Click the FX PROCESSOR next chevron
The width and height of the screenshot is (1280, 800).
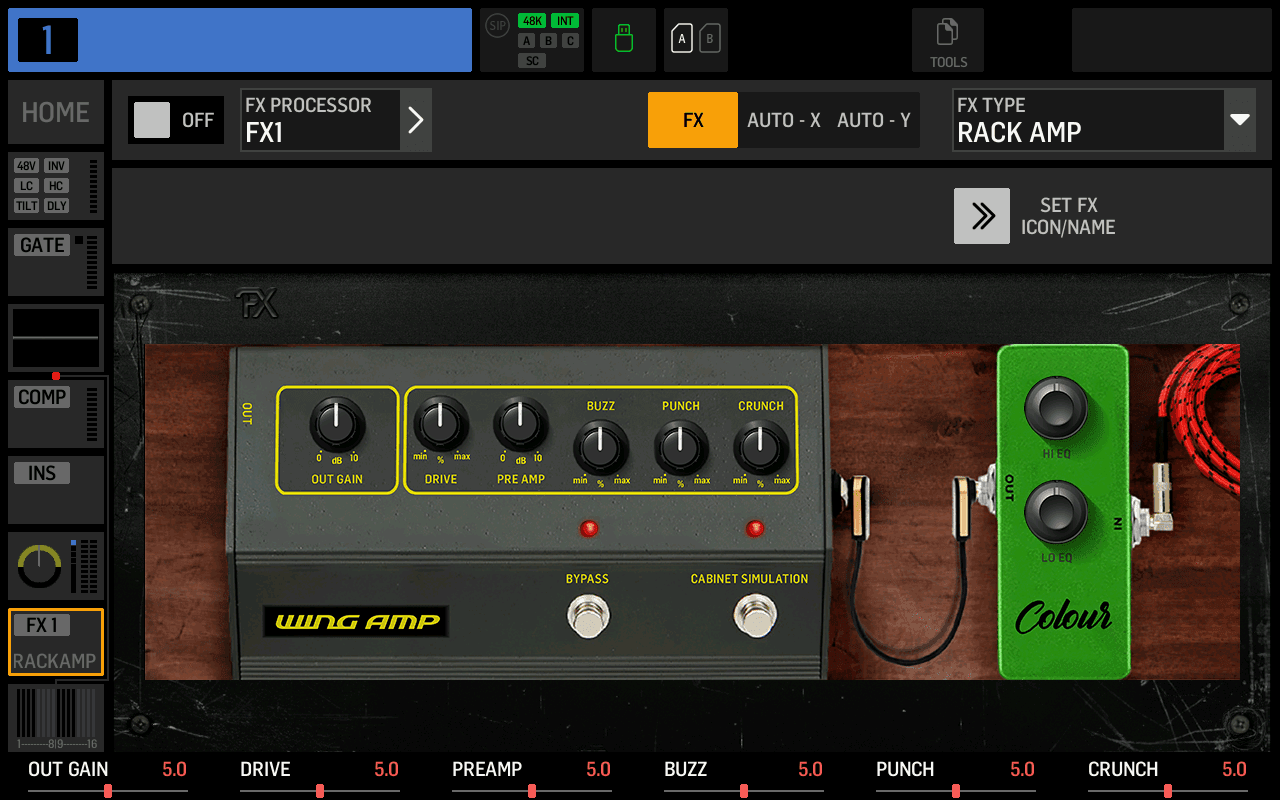click(416, 120)
